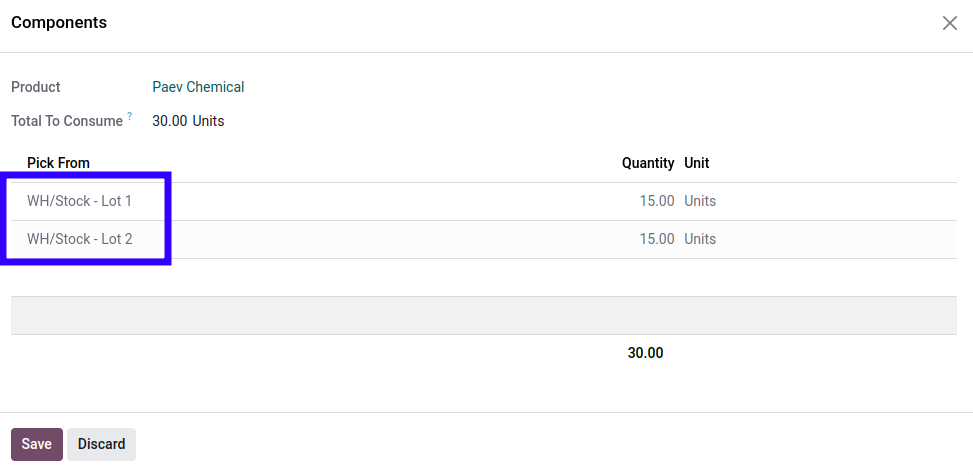Sort by the Quantity column header
Viewport: 973px width, 475px height.
pyautogui.click(x=648, y=163)
